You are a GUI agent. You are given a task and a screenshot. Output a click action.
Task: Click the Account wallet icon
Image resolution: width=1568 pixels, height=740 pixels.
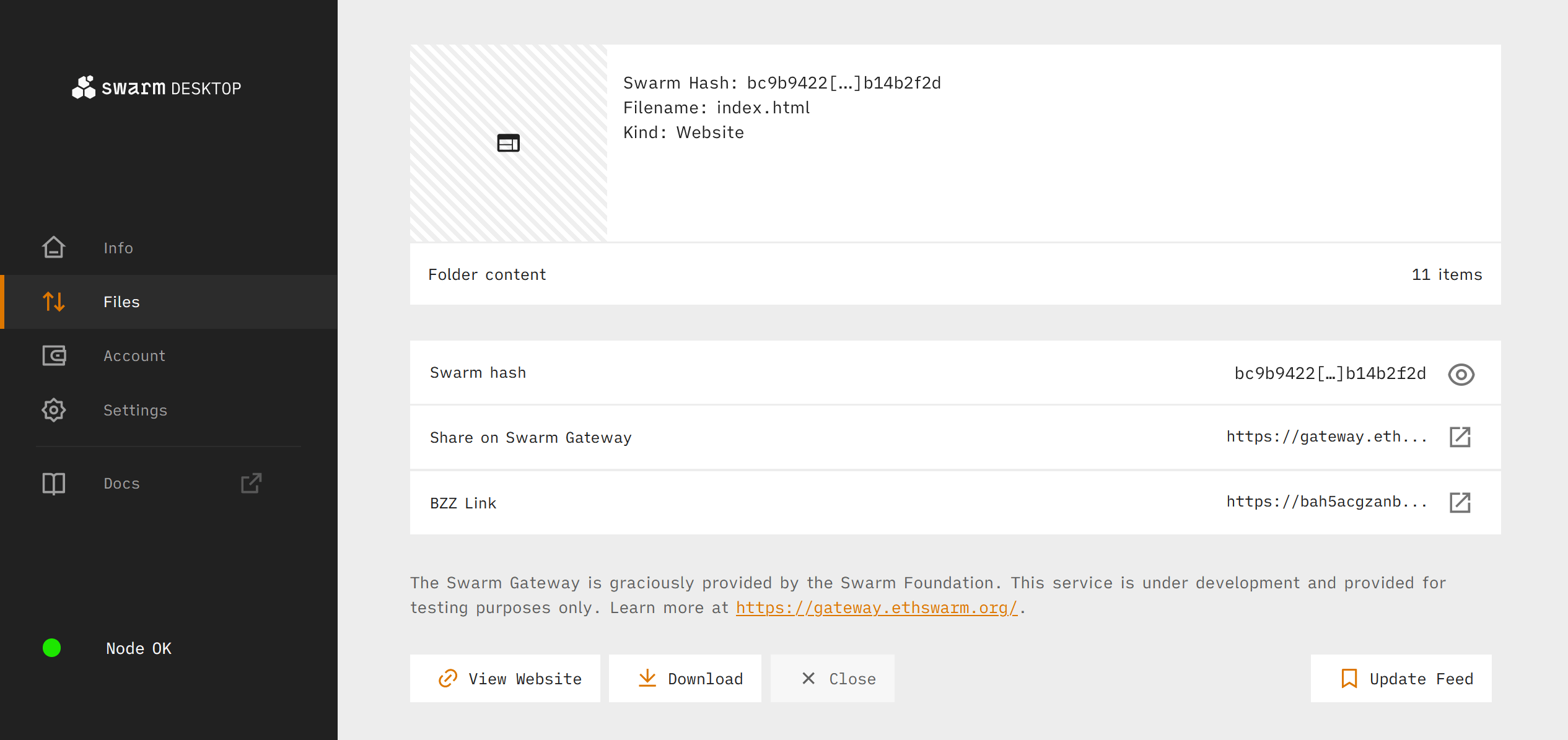click(54, 355)
